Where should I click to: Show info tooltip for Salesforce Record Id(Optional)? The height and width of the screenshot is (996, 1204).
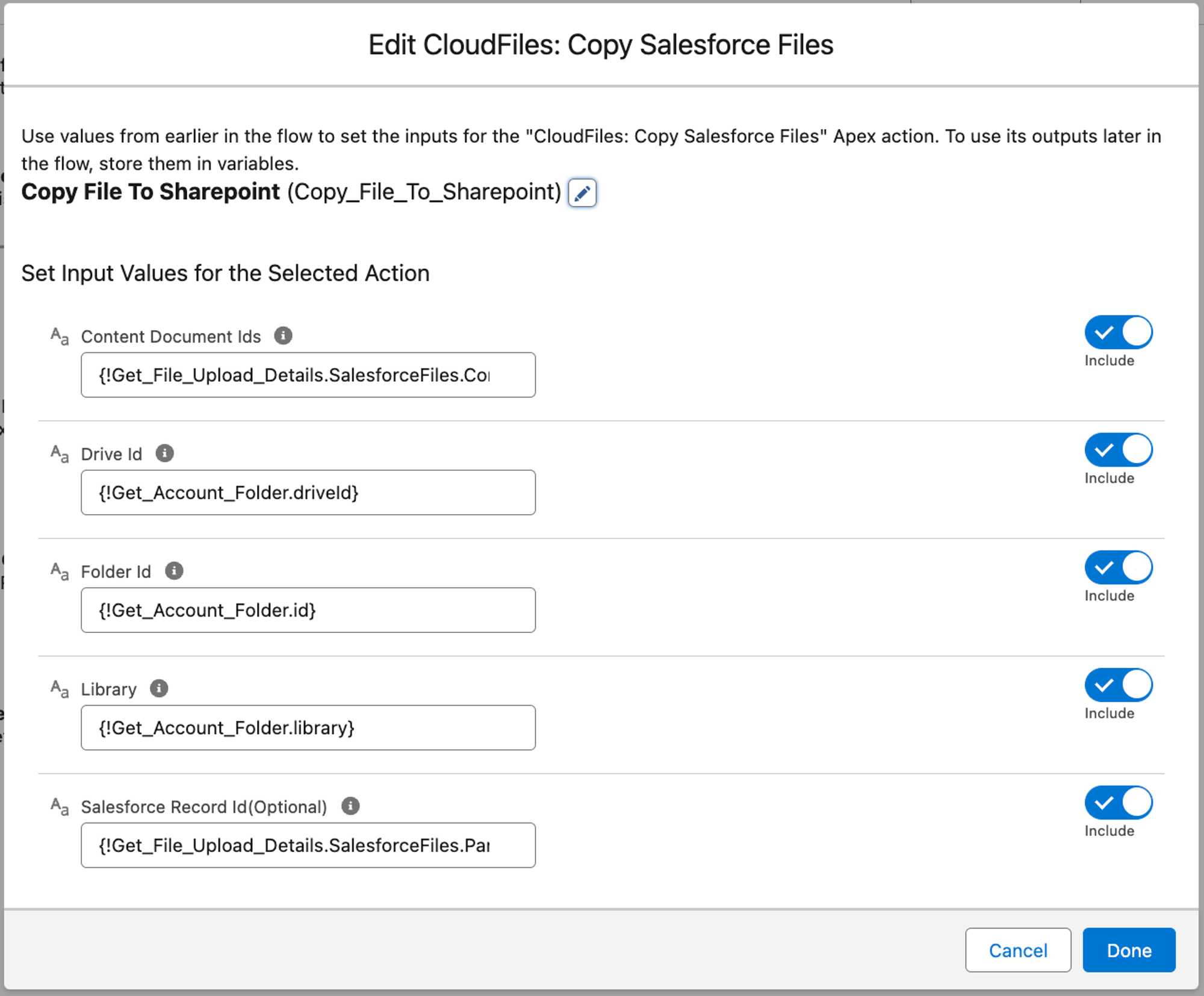(350, 806)
